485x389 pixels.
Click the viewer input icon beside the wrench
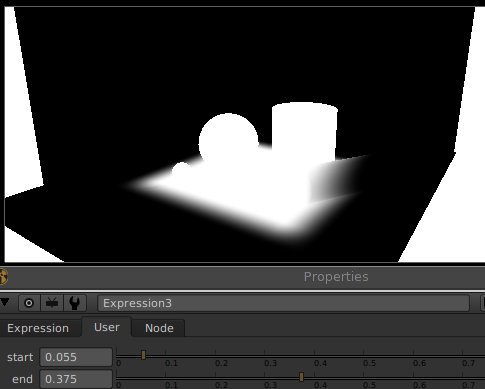click(x=52, y=303)
